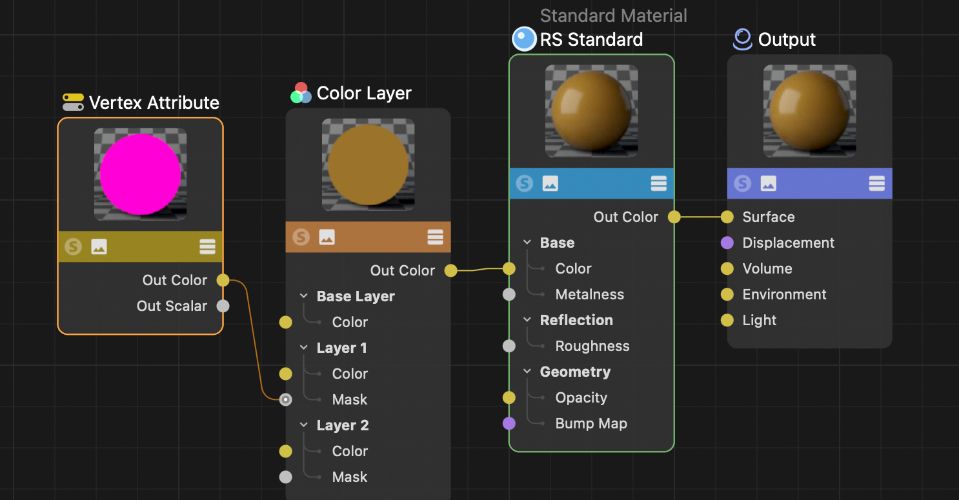Click the Vertex Attribute node title

(154, 103)
